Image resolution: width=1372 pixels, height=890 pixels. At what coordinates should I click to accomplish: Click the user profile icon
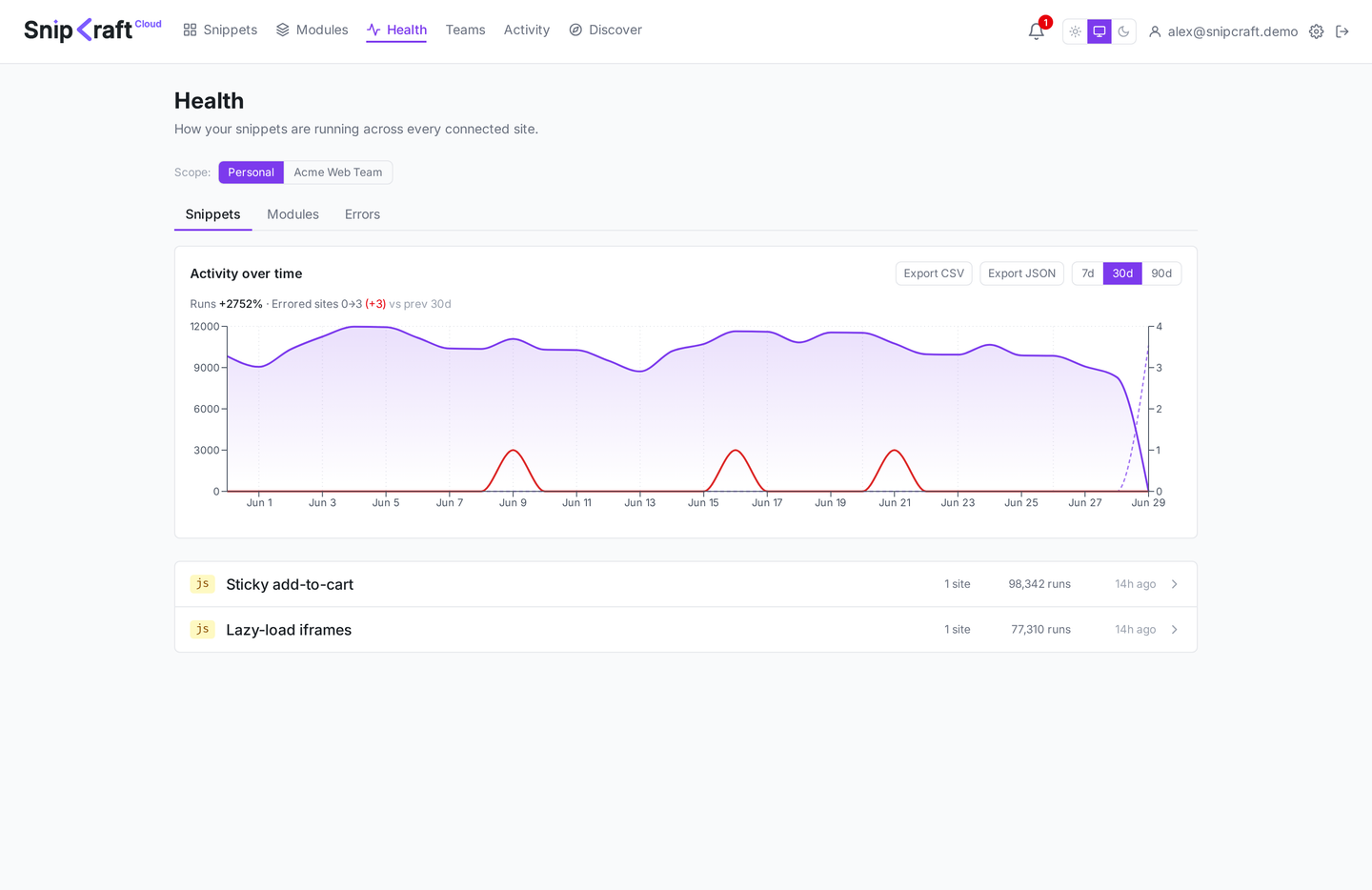[x=1155, y=31]
